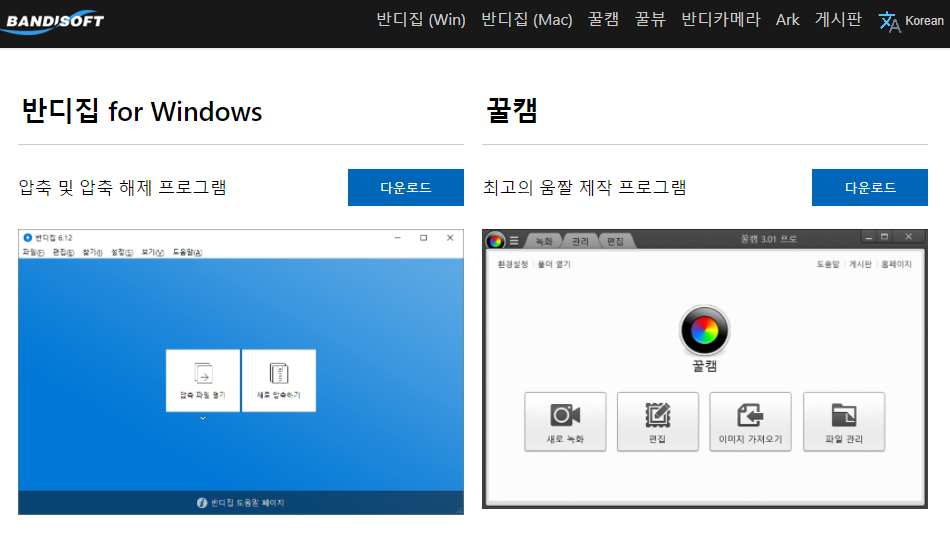Switch to 관리 tab in 꿀캠
This screenshot has width=950, height=540.
point(580,241)
